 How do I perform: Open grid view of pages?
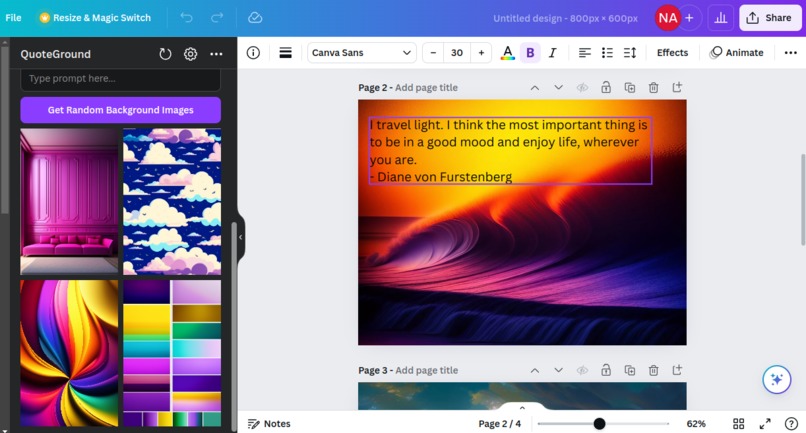coord(738,424)
